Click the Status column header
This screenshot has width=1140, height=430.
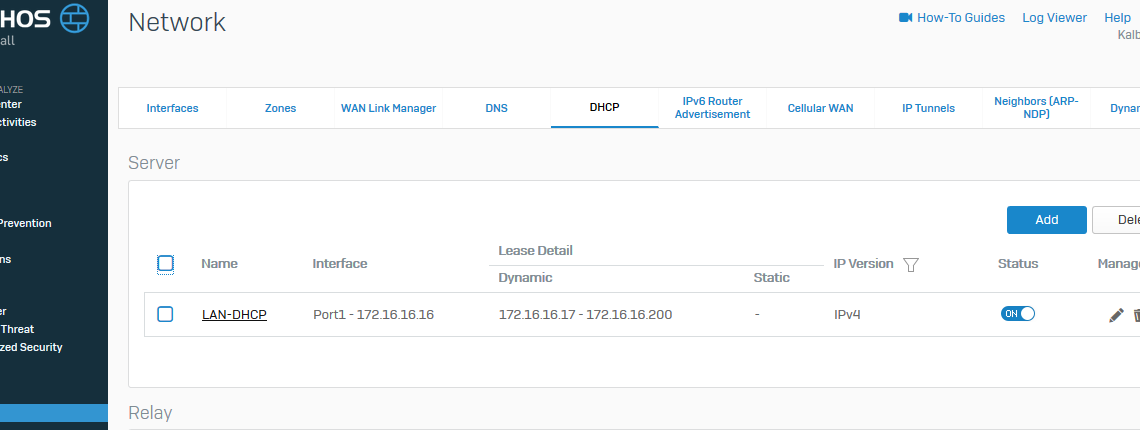1018,263
